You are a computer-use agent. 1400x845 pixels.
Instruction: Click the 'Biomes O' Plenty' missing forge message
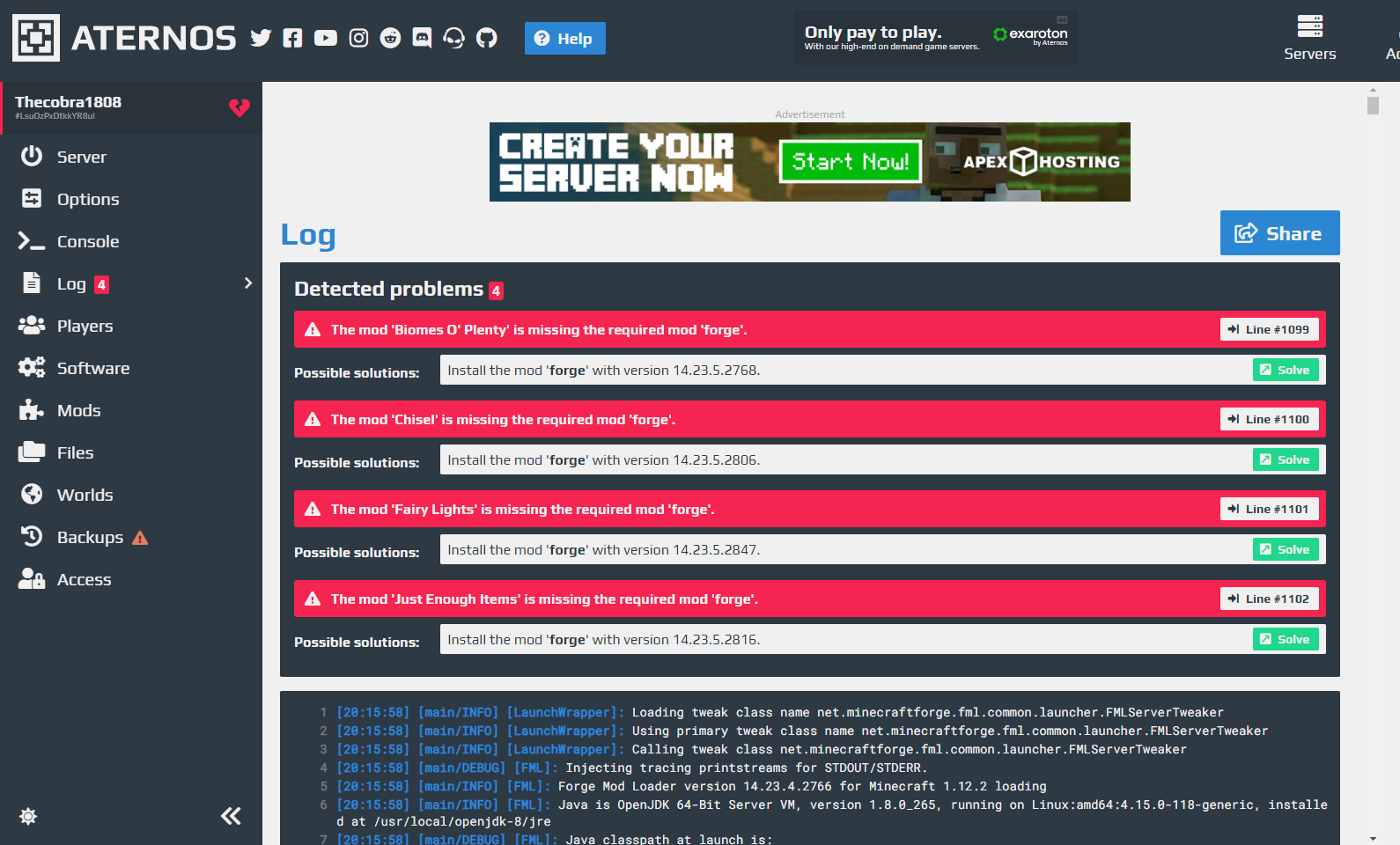pos(539,329)
